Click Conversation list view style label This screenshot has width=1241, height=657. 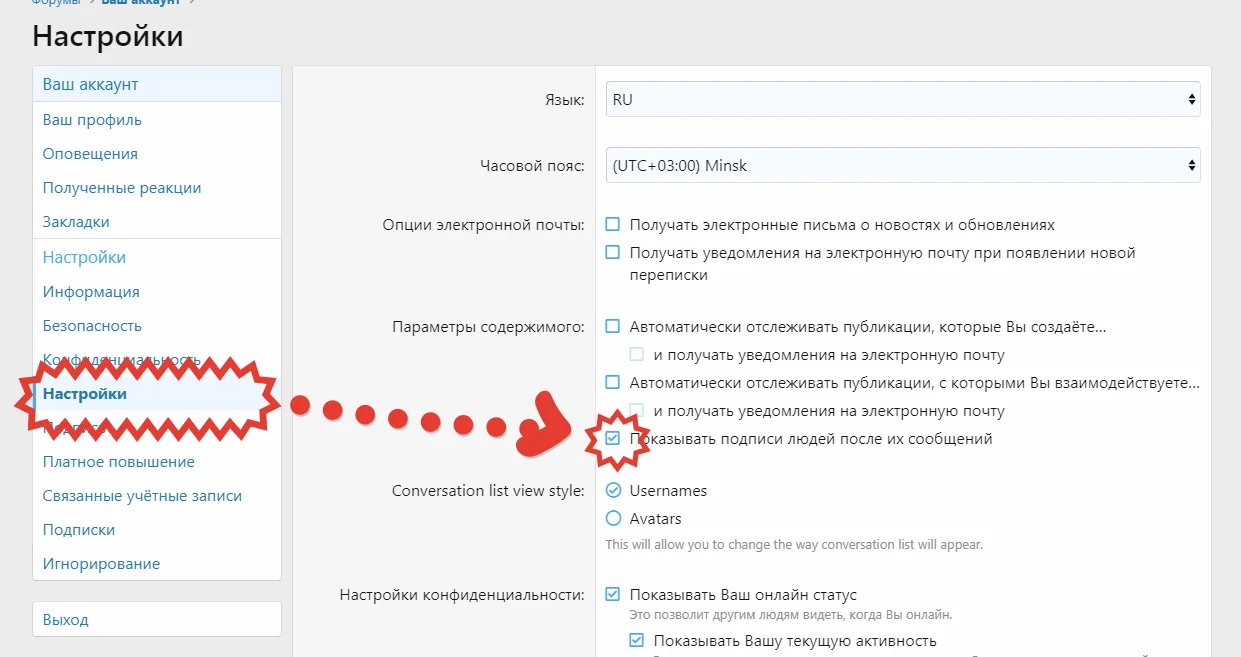(x=488, y=491)
